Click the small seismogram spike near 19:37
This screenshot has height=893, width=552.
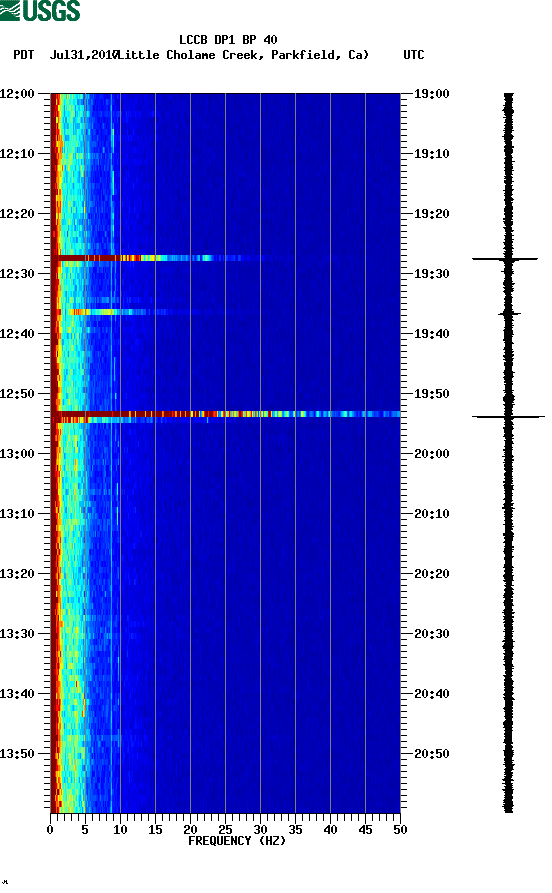click(509, 313)
